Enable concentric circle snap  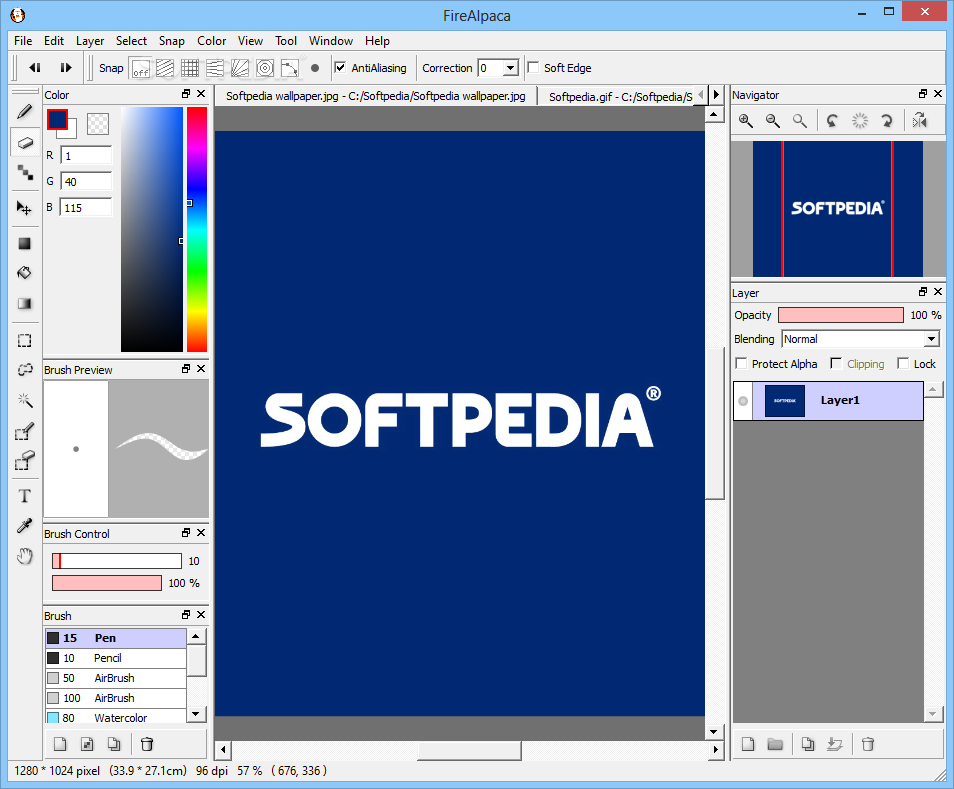coord(265,68)
